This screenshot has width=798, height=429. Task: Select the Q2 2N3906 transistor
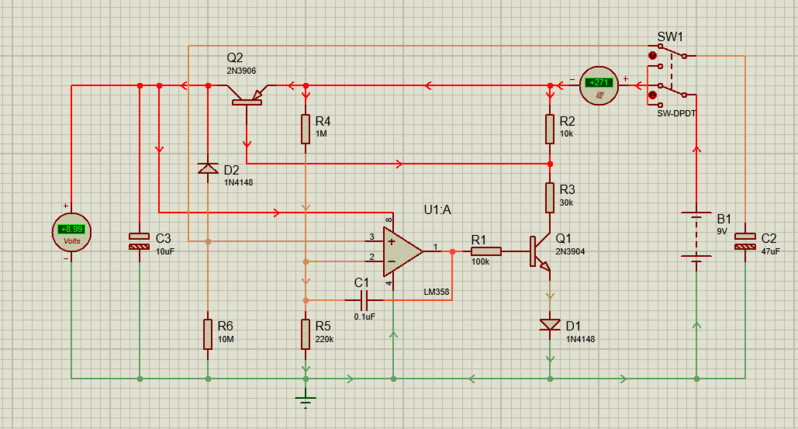pos(247,97)
